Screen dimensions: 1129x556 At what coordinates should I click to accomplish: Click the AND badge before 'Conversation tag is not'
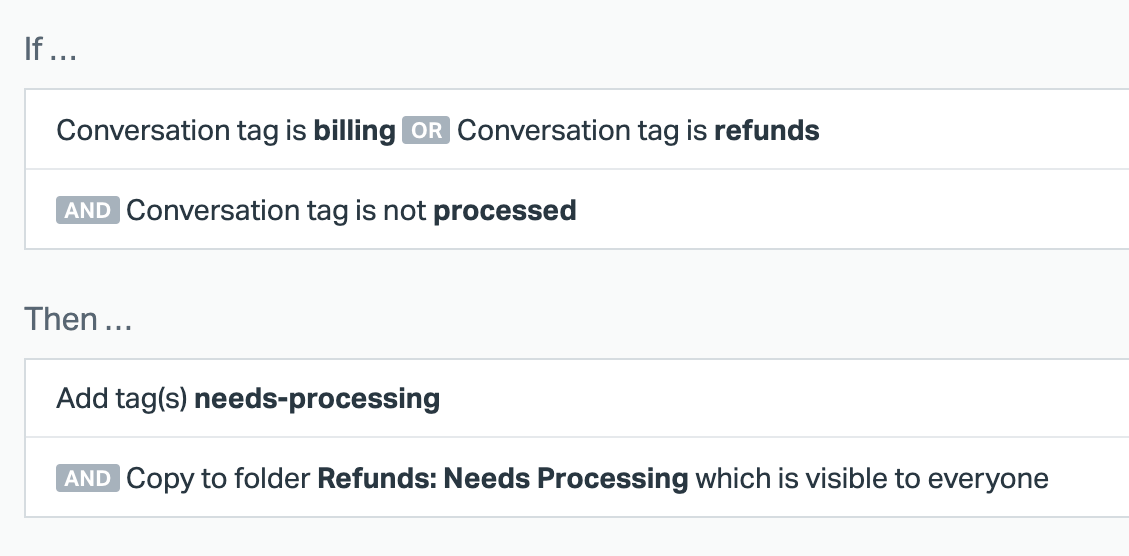click(88, 210)
